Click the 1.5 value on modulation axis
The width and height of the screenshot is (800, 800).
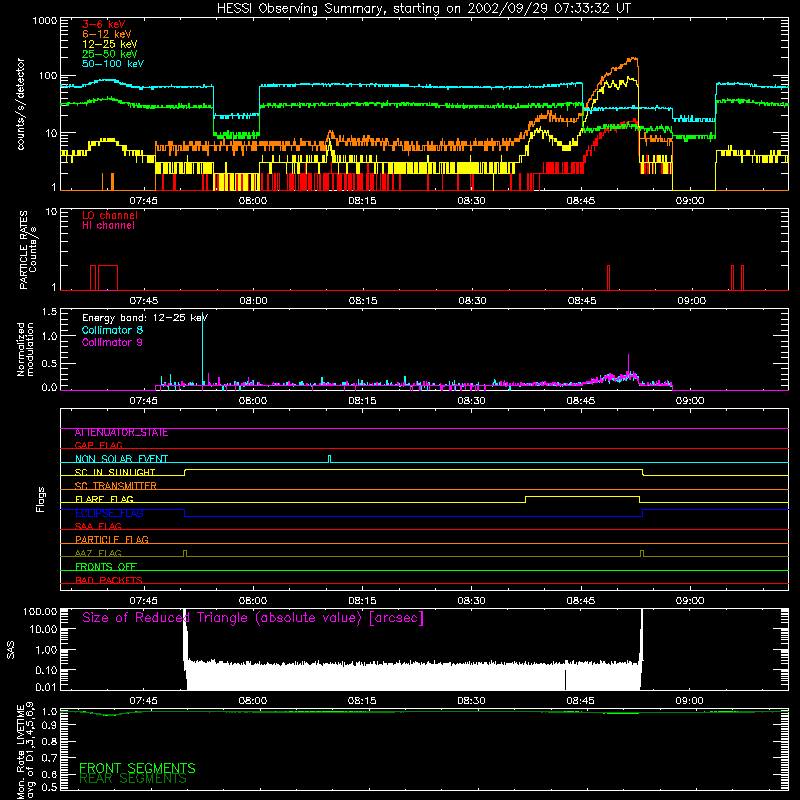coord(49,312)
